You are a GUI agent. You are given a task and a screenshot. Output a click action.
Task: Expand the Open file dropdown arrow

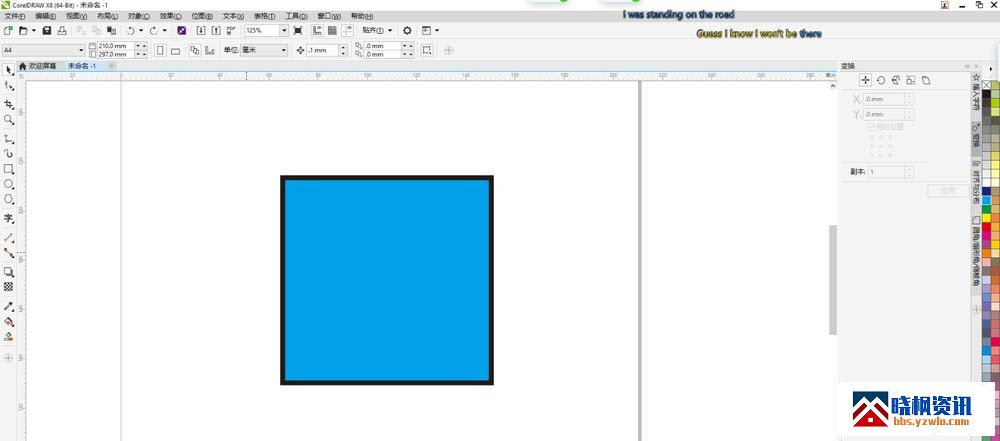[x=33, y=30]
